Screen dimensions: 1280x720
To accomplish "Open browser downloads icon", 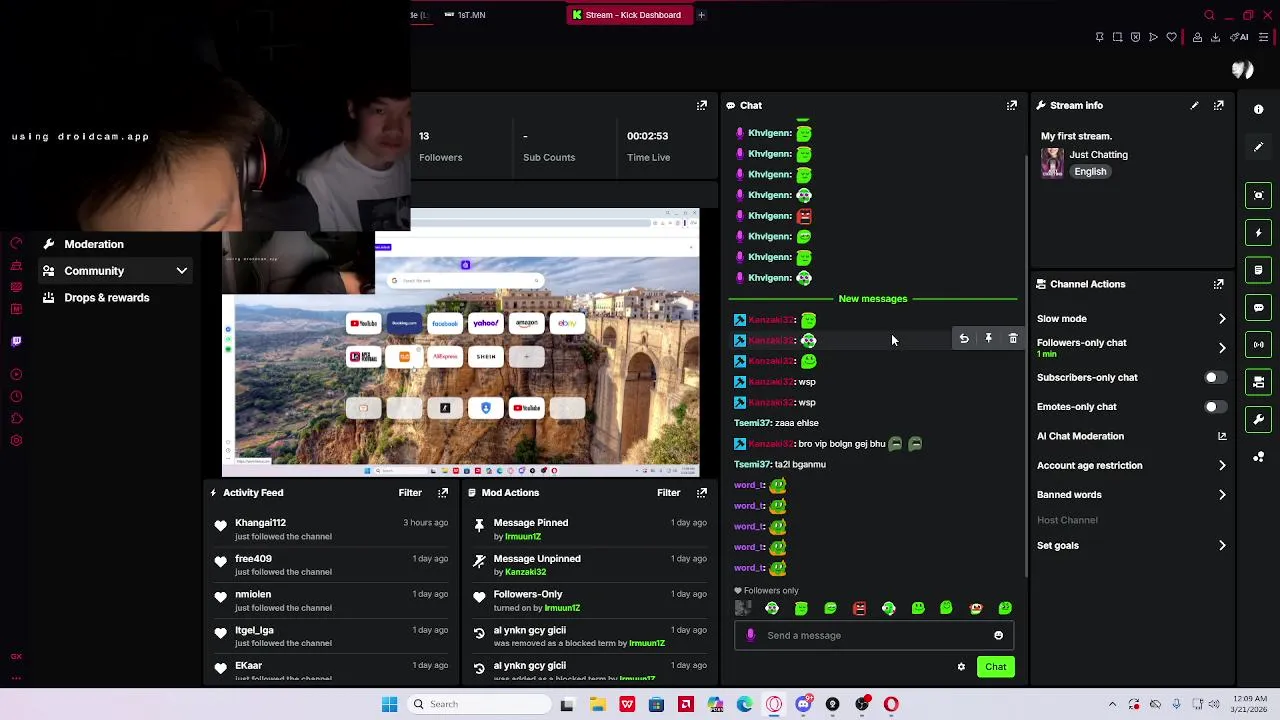I will tap(1215, 37).
